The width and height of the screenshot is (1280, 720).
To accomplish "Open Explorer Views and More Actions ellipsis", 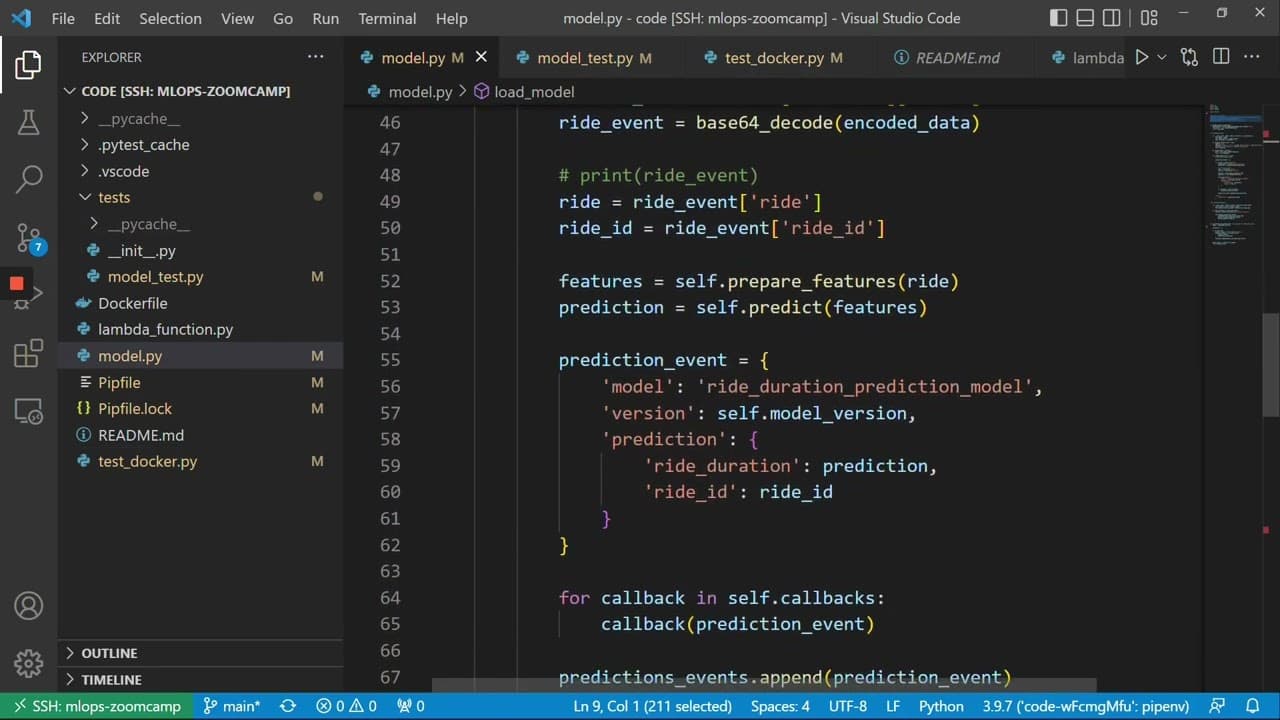I will coord(316,57).
